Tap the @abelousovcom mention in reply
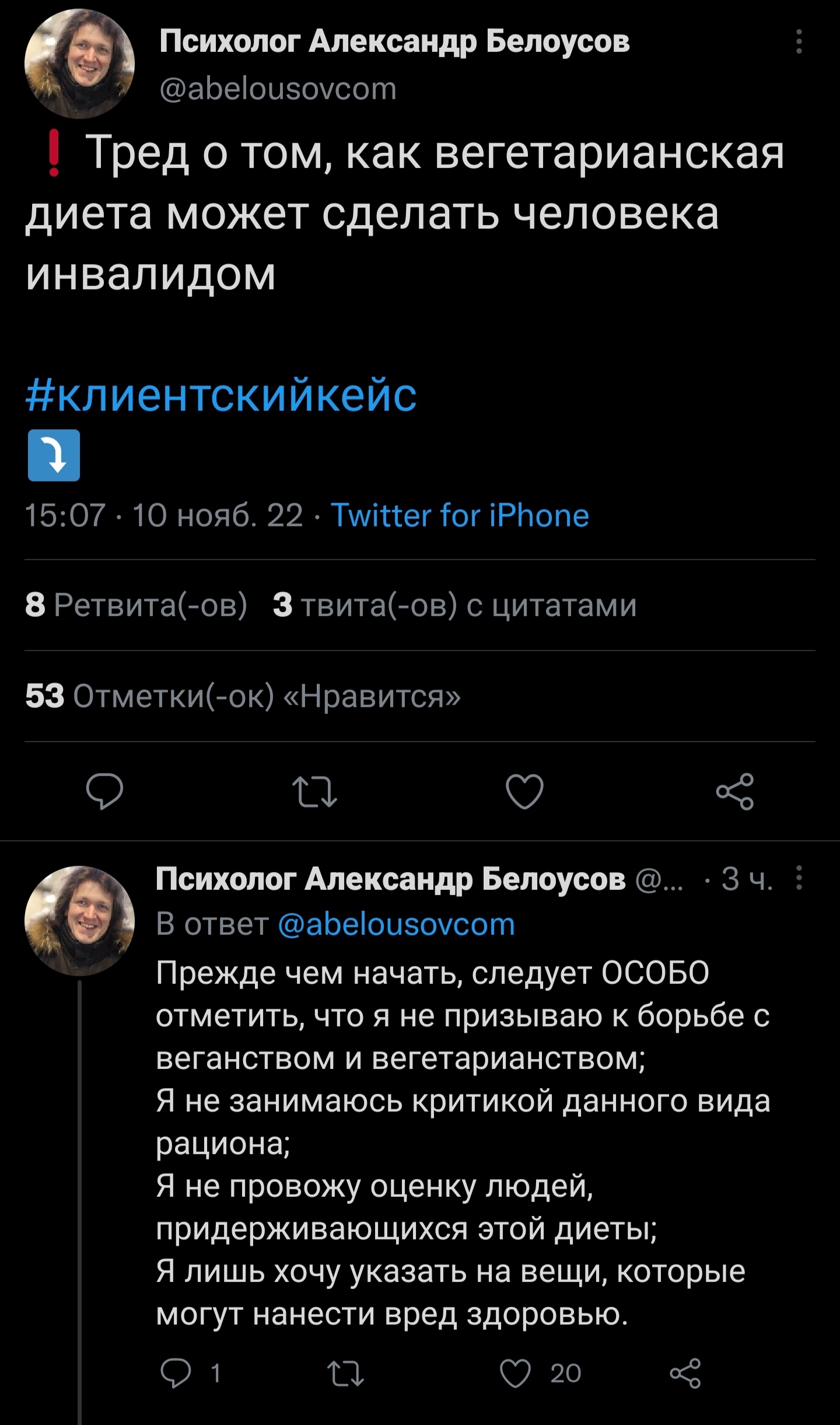The height and width of the screenshot is (1425, 840). 397,924
